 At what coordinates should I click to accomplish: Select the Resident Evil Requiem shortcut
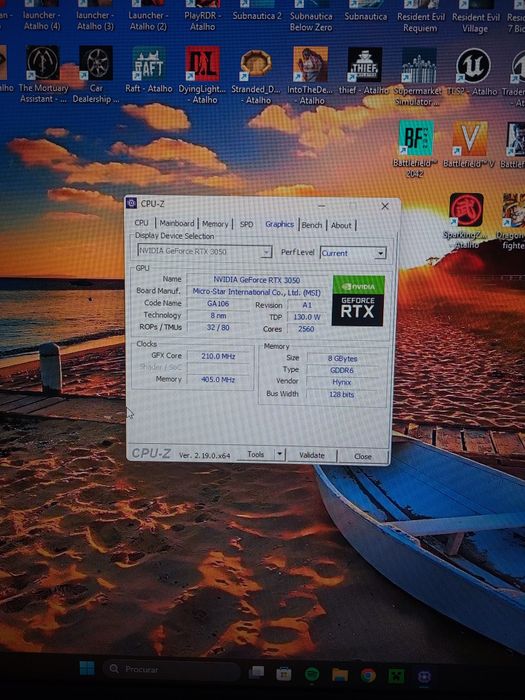tap(420, 16)
